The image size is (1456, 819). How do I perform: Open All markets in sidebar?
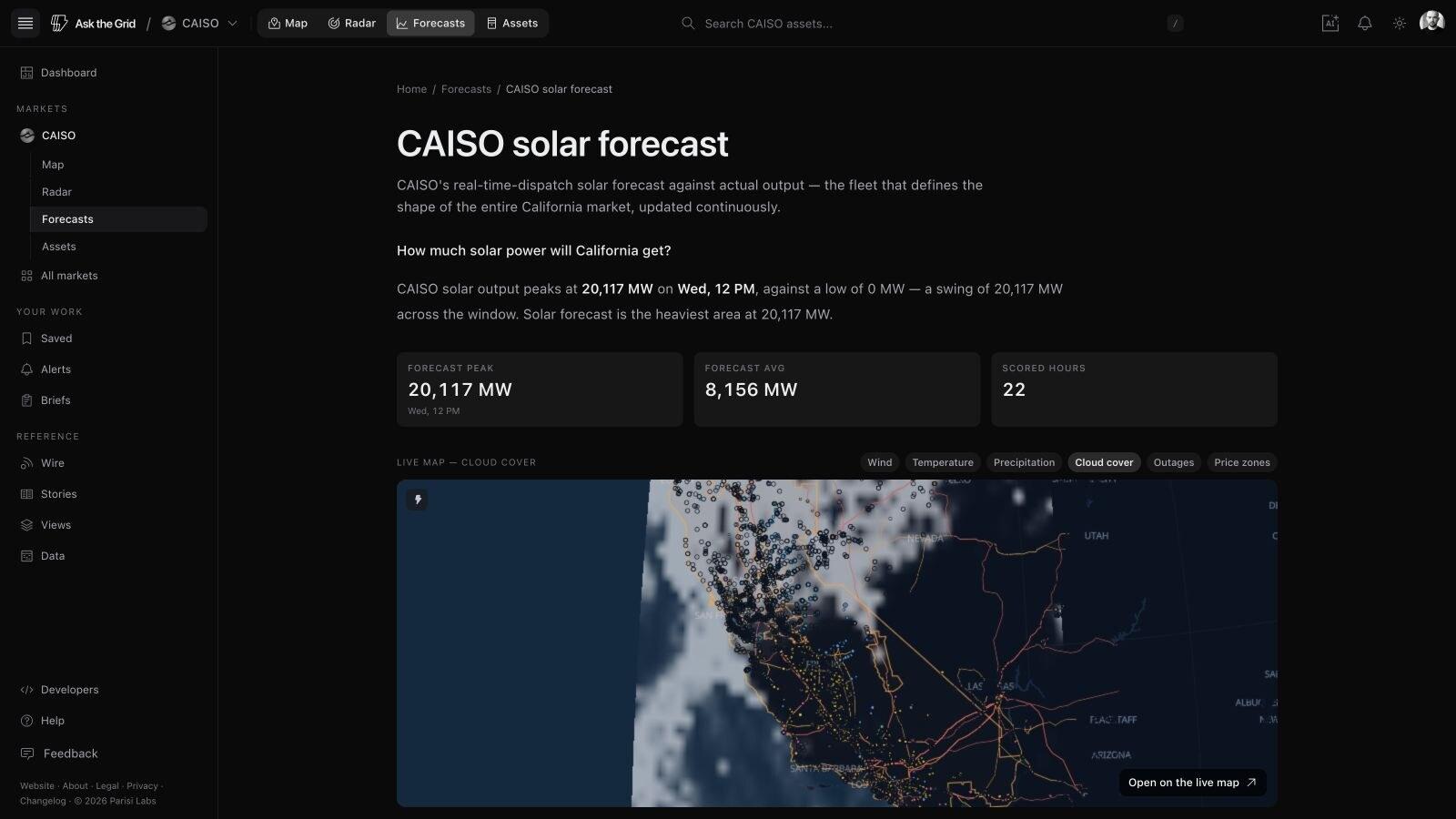109,276
